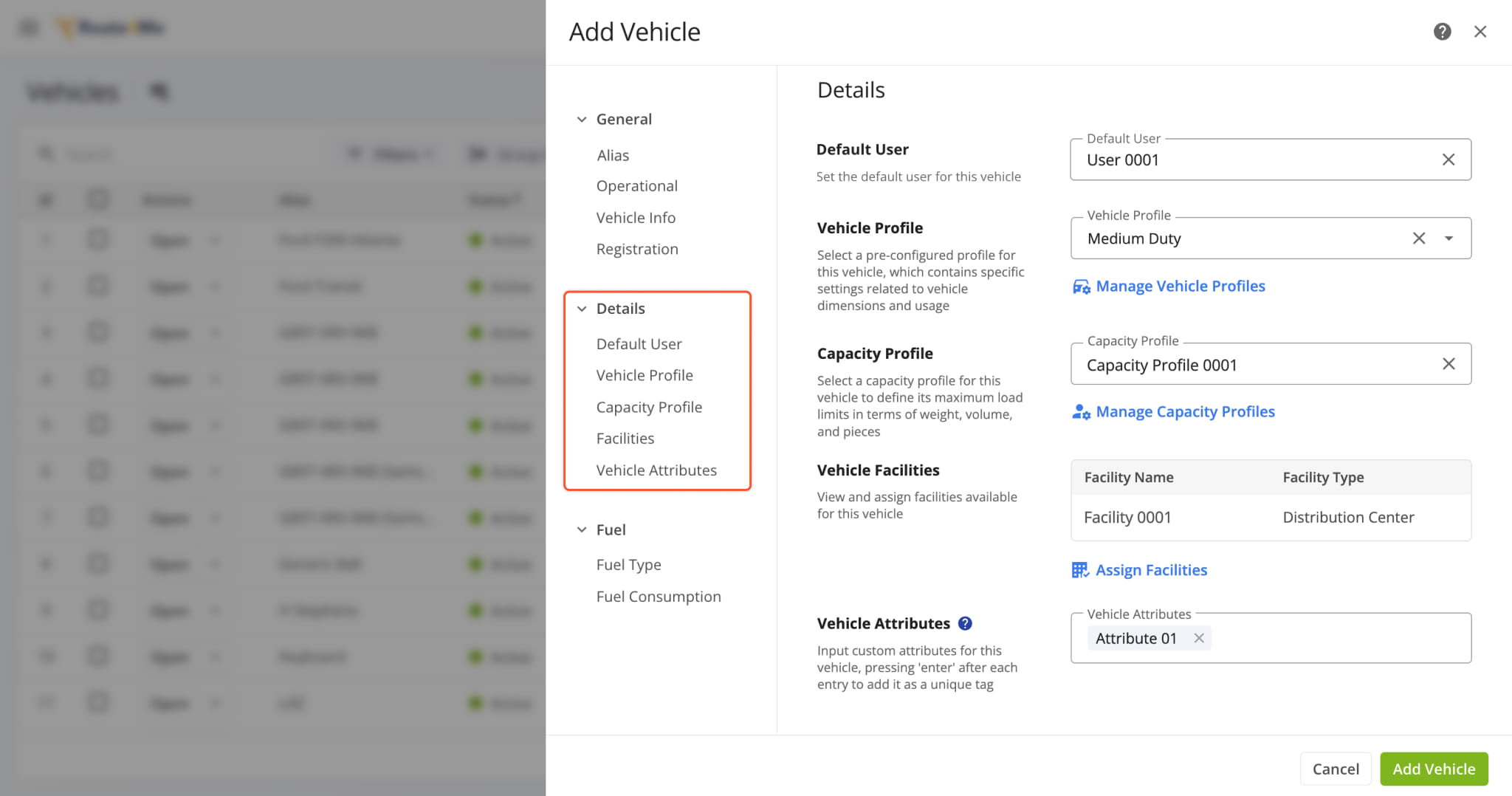
Task: Click the Cancel button
Action: click(1335, 769)
